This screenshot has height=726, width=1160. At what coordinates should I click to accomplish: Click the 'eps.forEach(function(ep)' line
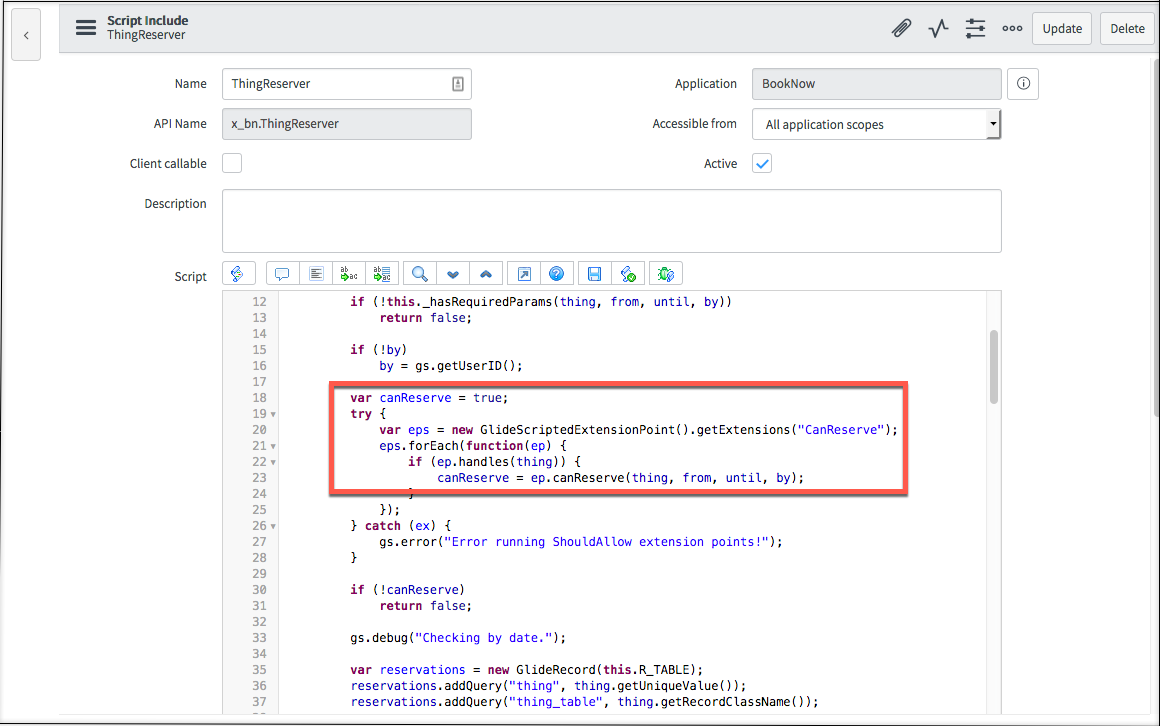point(473,446)
